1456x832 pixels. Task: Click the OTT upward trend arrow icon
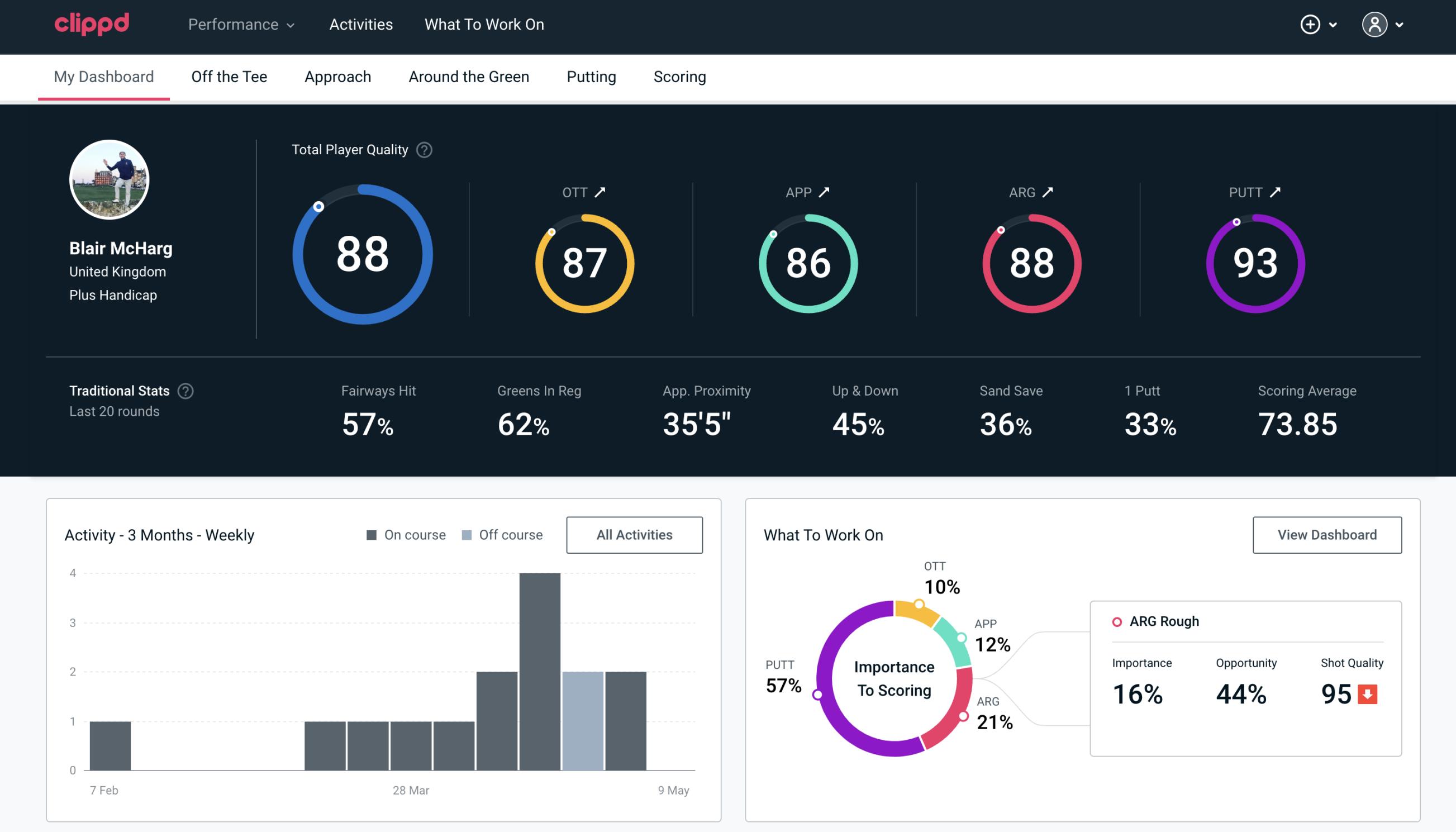pyautogui.click(x=601, y=192)
